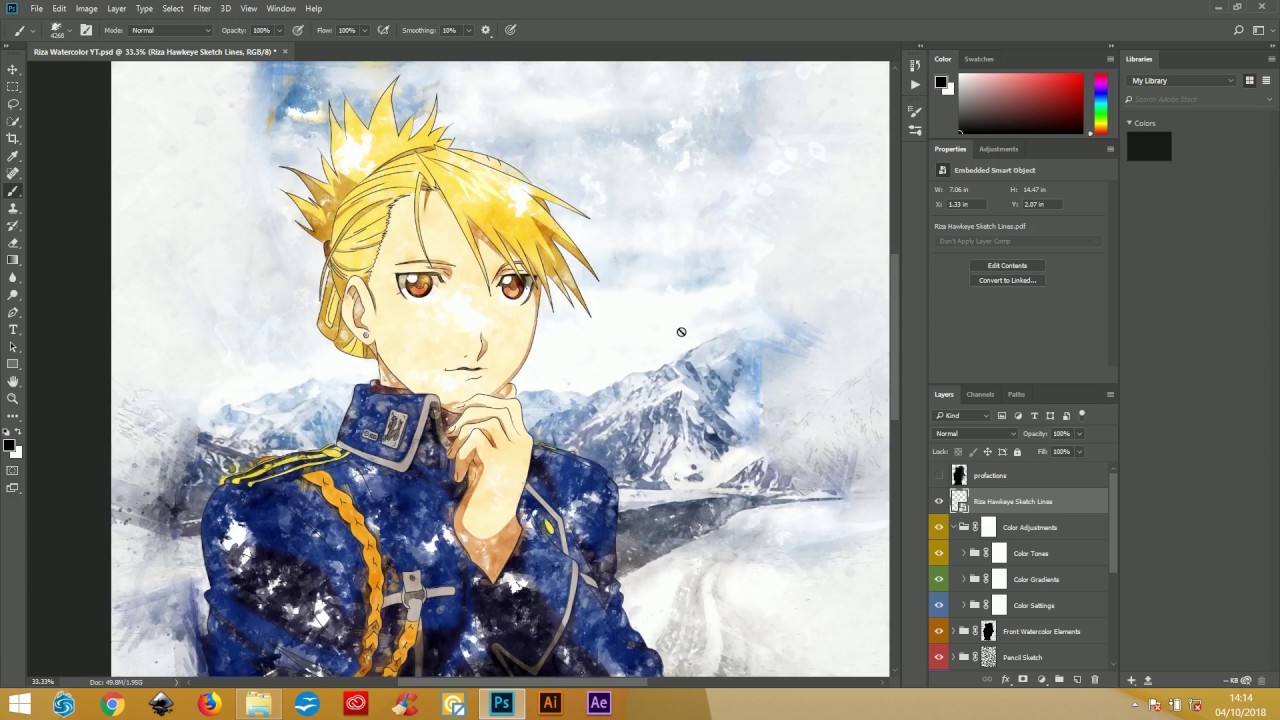Viewport: 1280px width, 720px height.
Task: Enable airbrush-style build-up effects
Action: coord(383,30)
